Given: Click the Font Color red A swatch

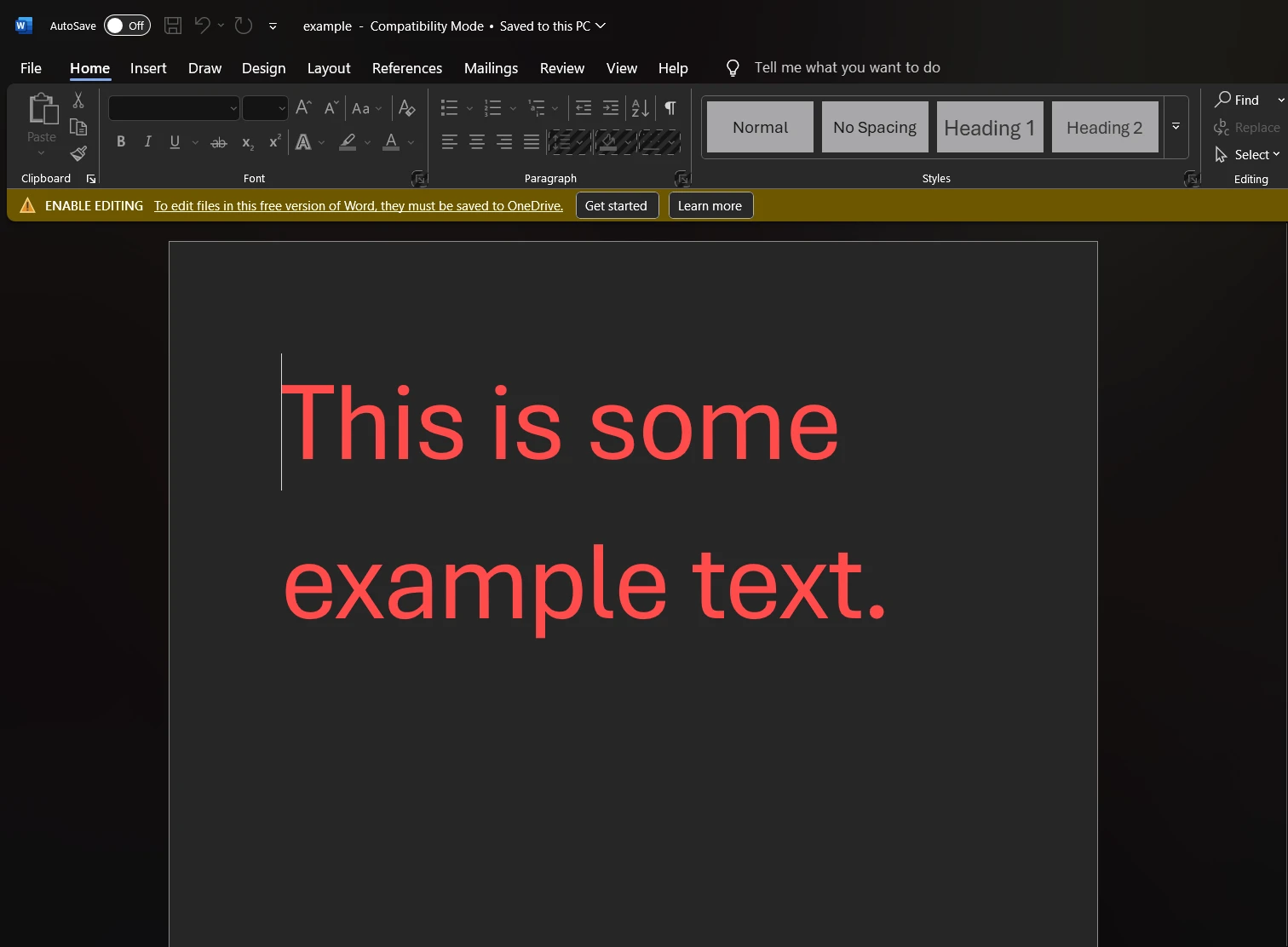Looking at the screenshot, I should pyautogui.click(x=391, y=142).
